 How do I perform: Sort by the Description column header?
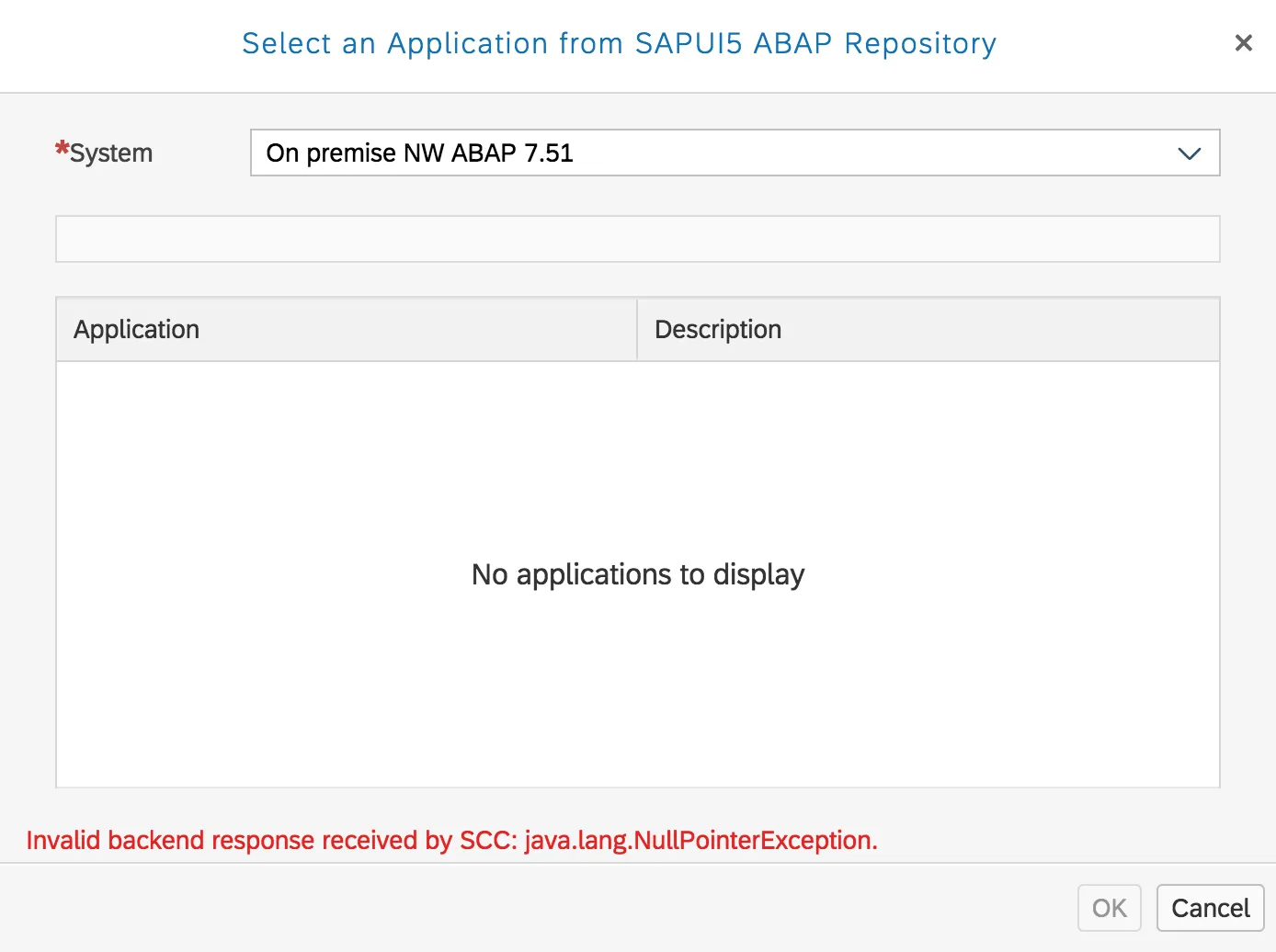coord(718,329)
